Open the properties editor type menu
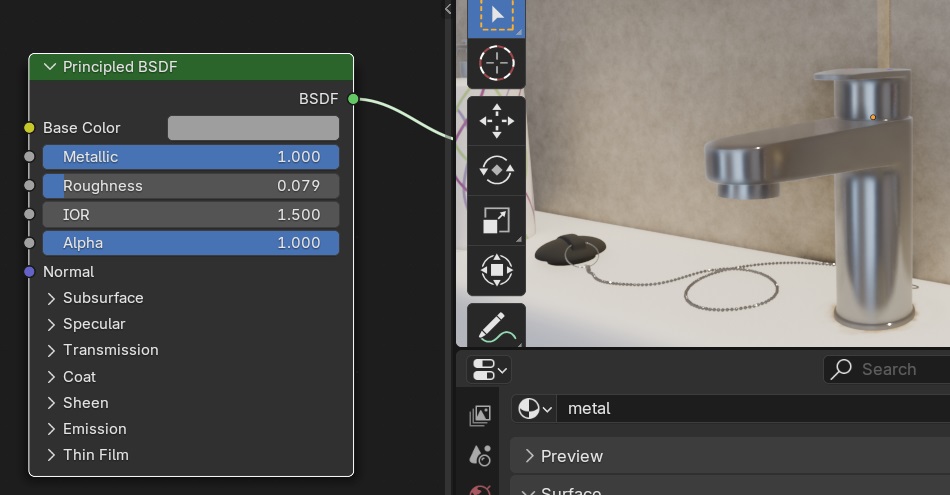 tap(488, 370)
